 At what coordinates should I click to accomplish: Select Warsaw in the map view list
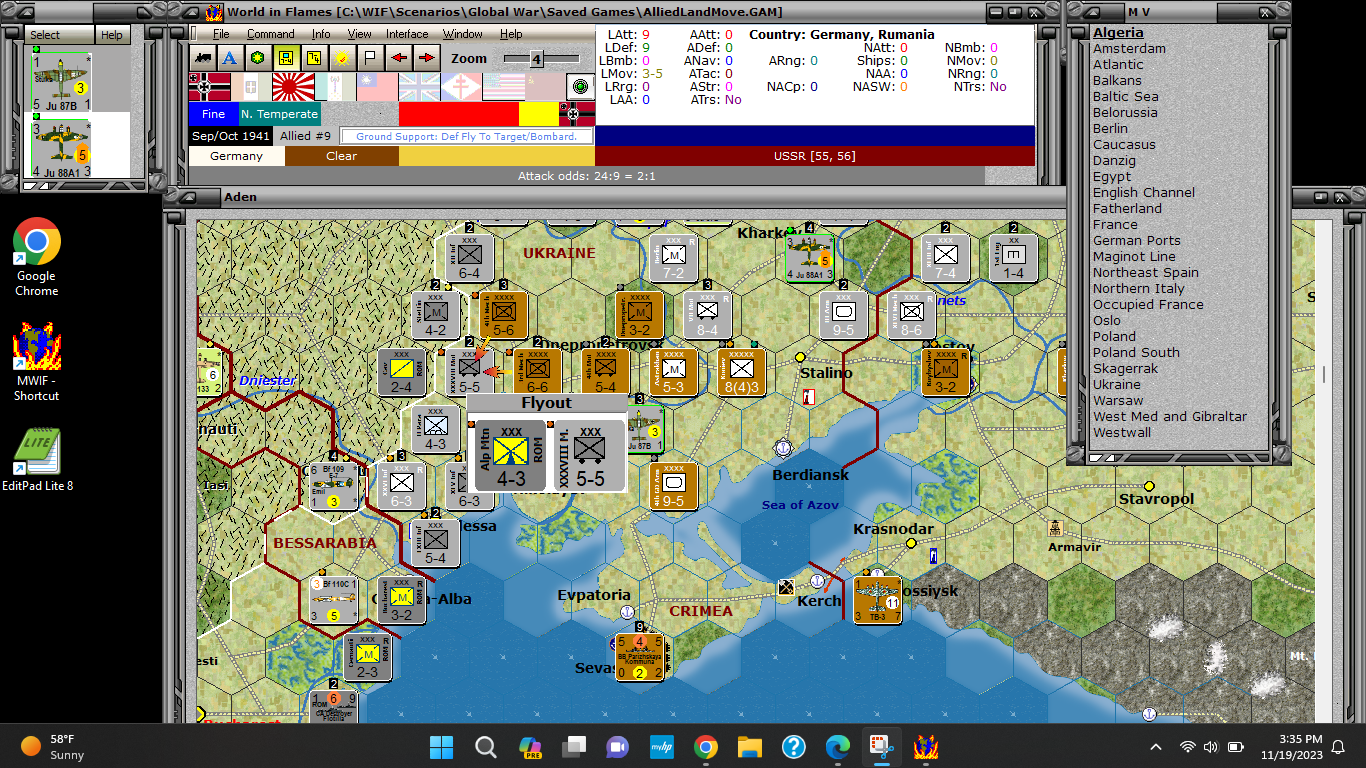tap(1118, 400)
